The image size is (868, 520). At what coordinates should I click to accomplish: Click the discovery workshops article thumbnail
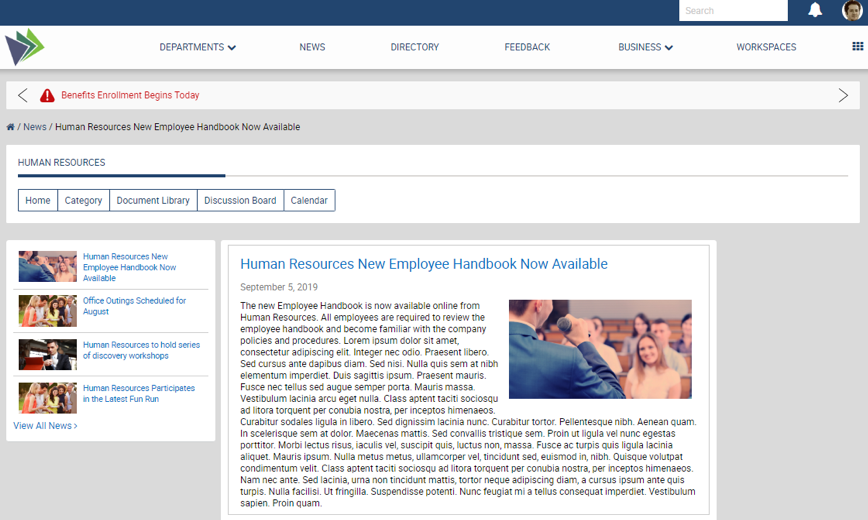tap(47, 354)
